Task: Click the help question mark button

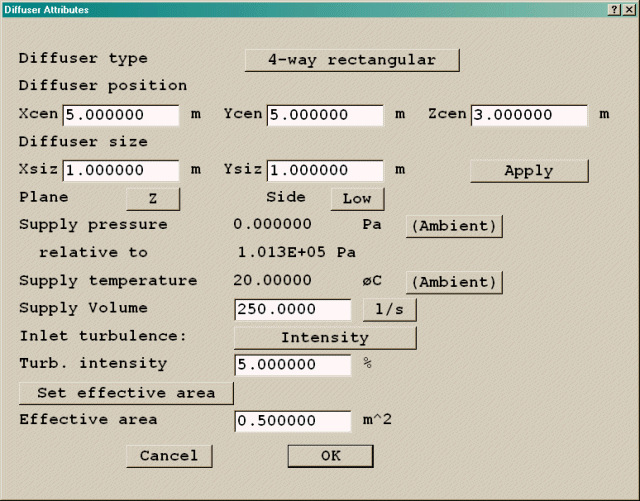Action: [x=613, y=9]
